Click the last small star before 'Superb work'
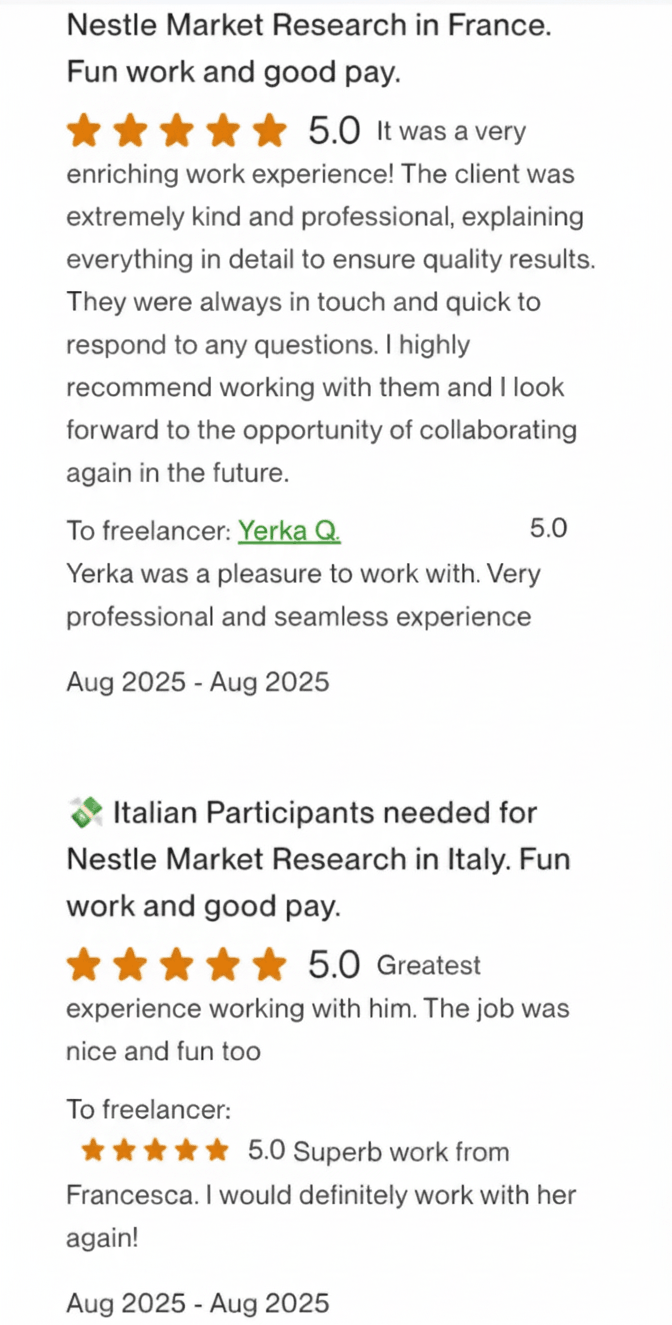This screenshot has height=1325, width=672. click(217, 1151)
